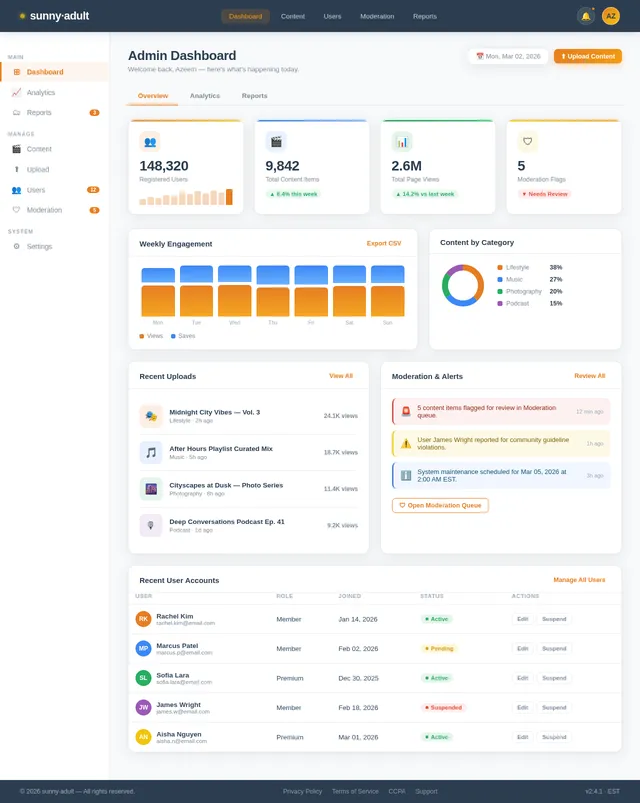Select Users in the top navigation

point(332,16)
